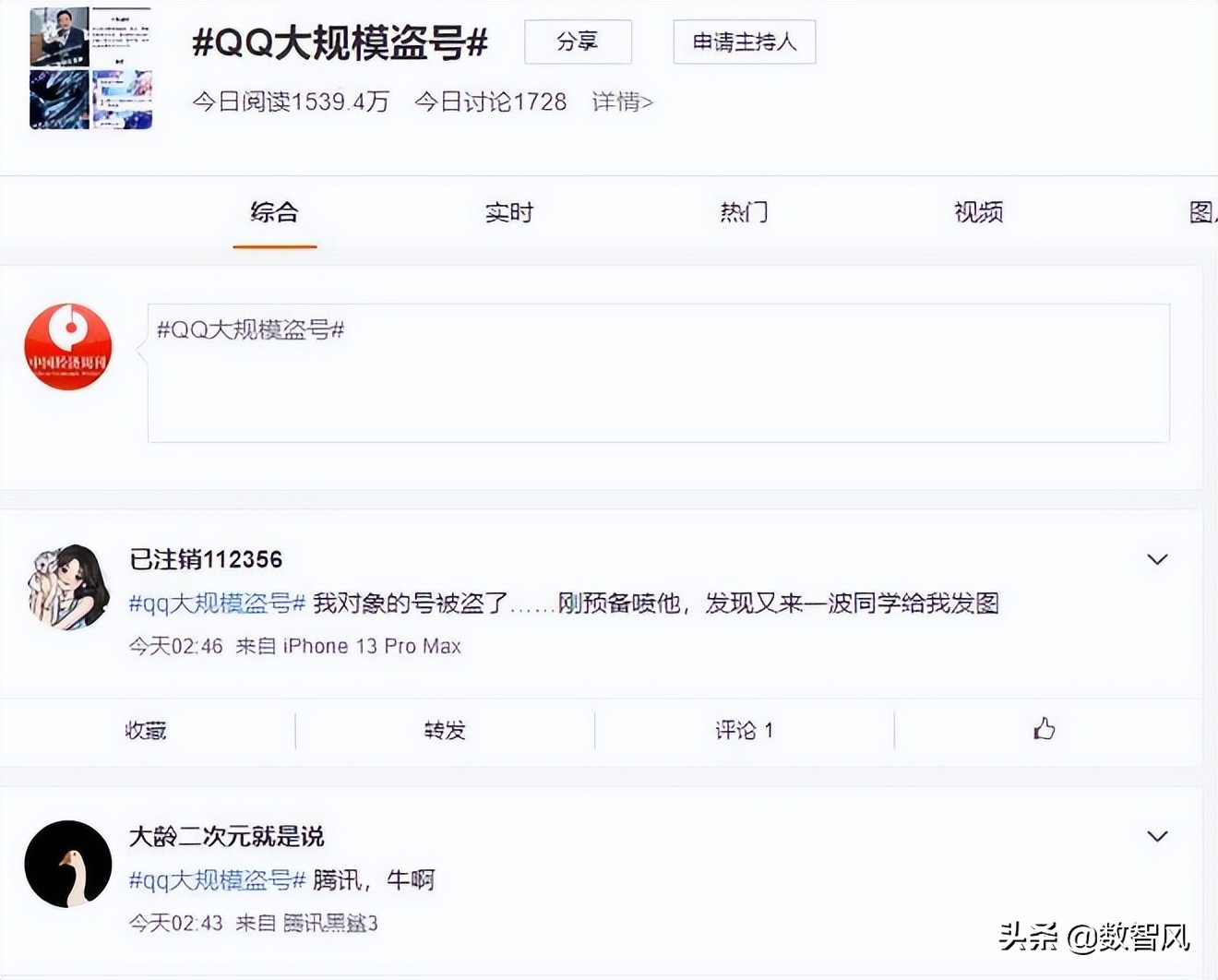Open comments using the 评论 1 icon
The image size is (1218, 980).
pos(743,731)
